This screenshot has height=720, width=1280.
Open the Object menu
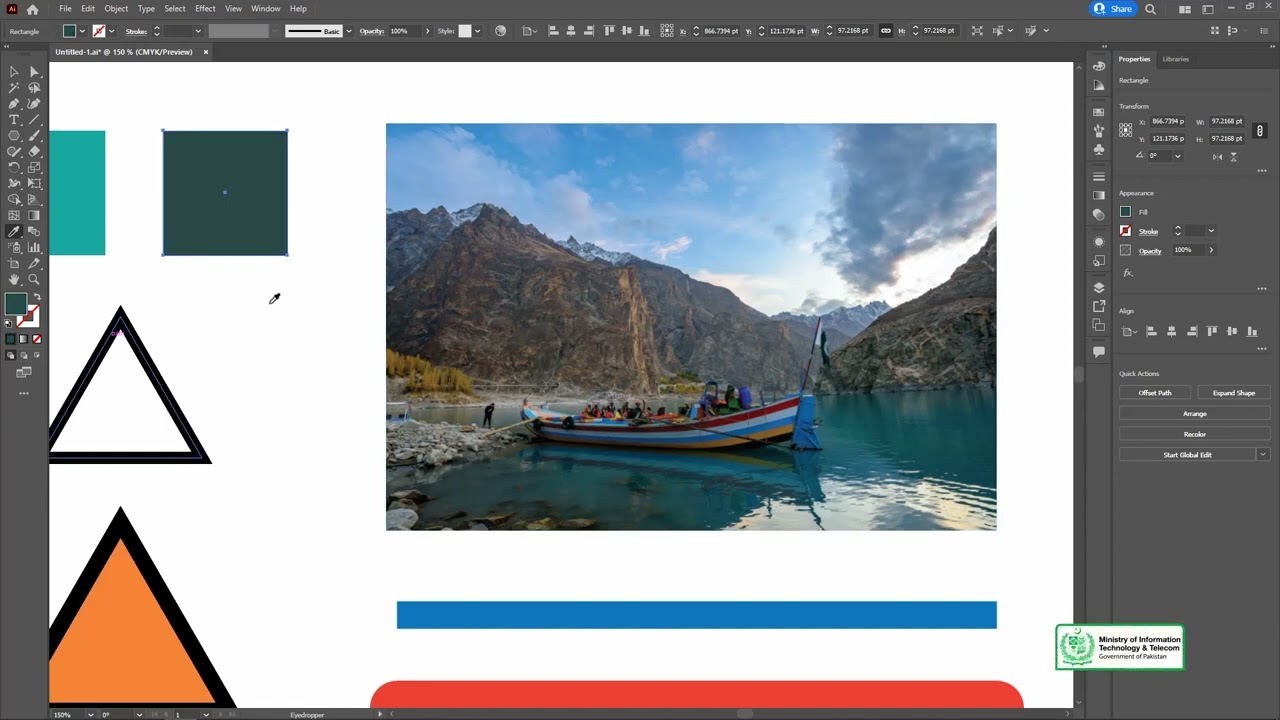[x=116, y=8]
